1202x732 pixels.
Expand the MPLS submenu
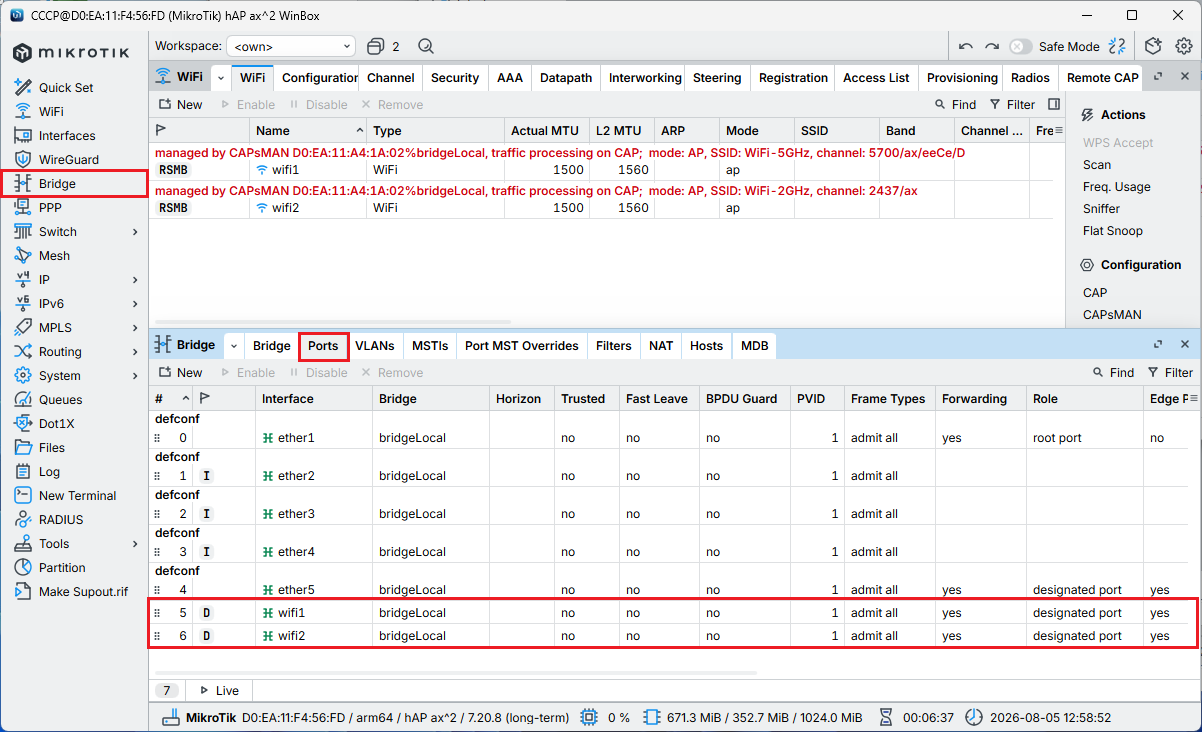coord(135,328)
